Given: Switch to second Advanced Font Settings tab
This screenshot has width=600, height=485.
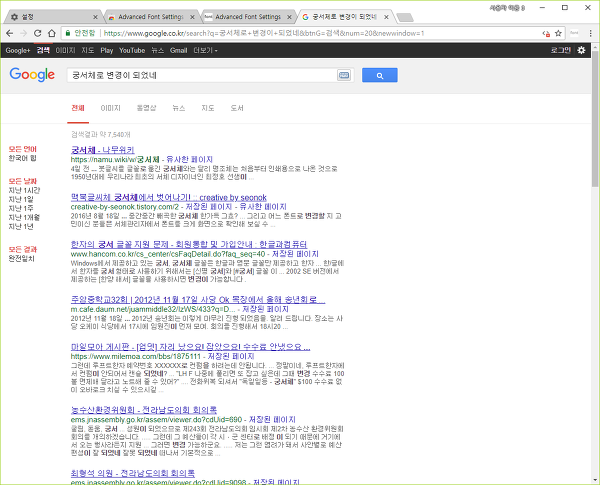Looking at the screenshot, I should click(248, 17).
